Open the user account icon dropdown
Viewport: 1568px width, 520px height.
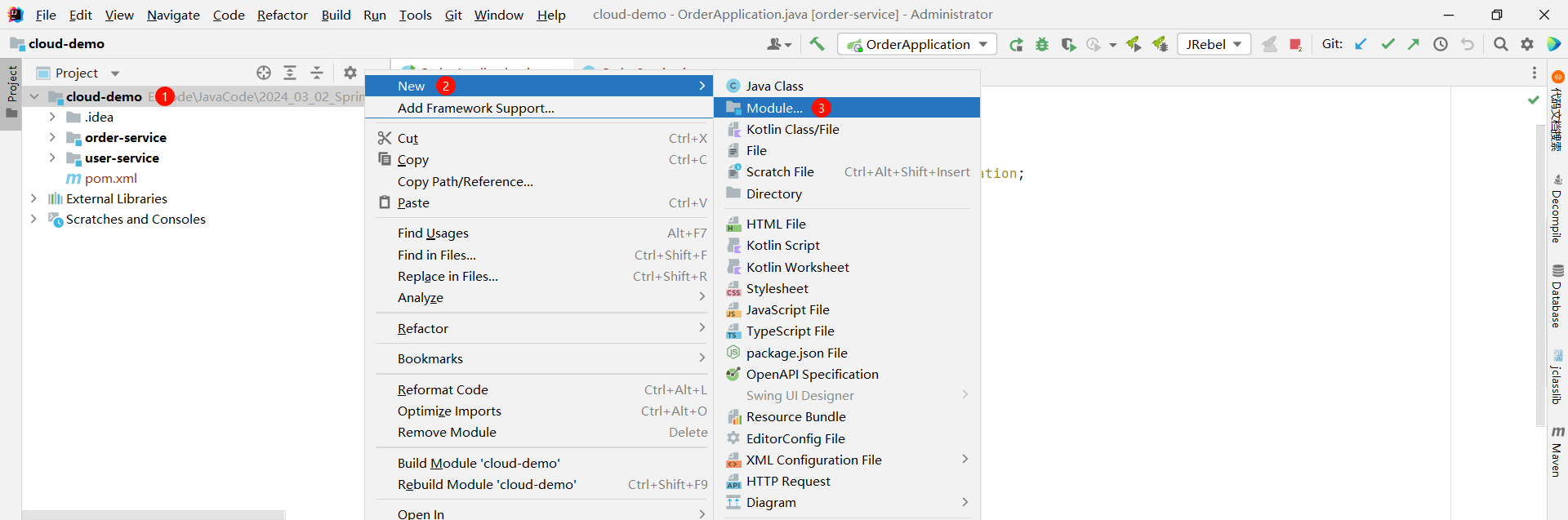click(x=779, y=45)
